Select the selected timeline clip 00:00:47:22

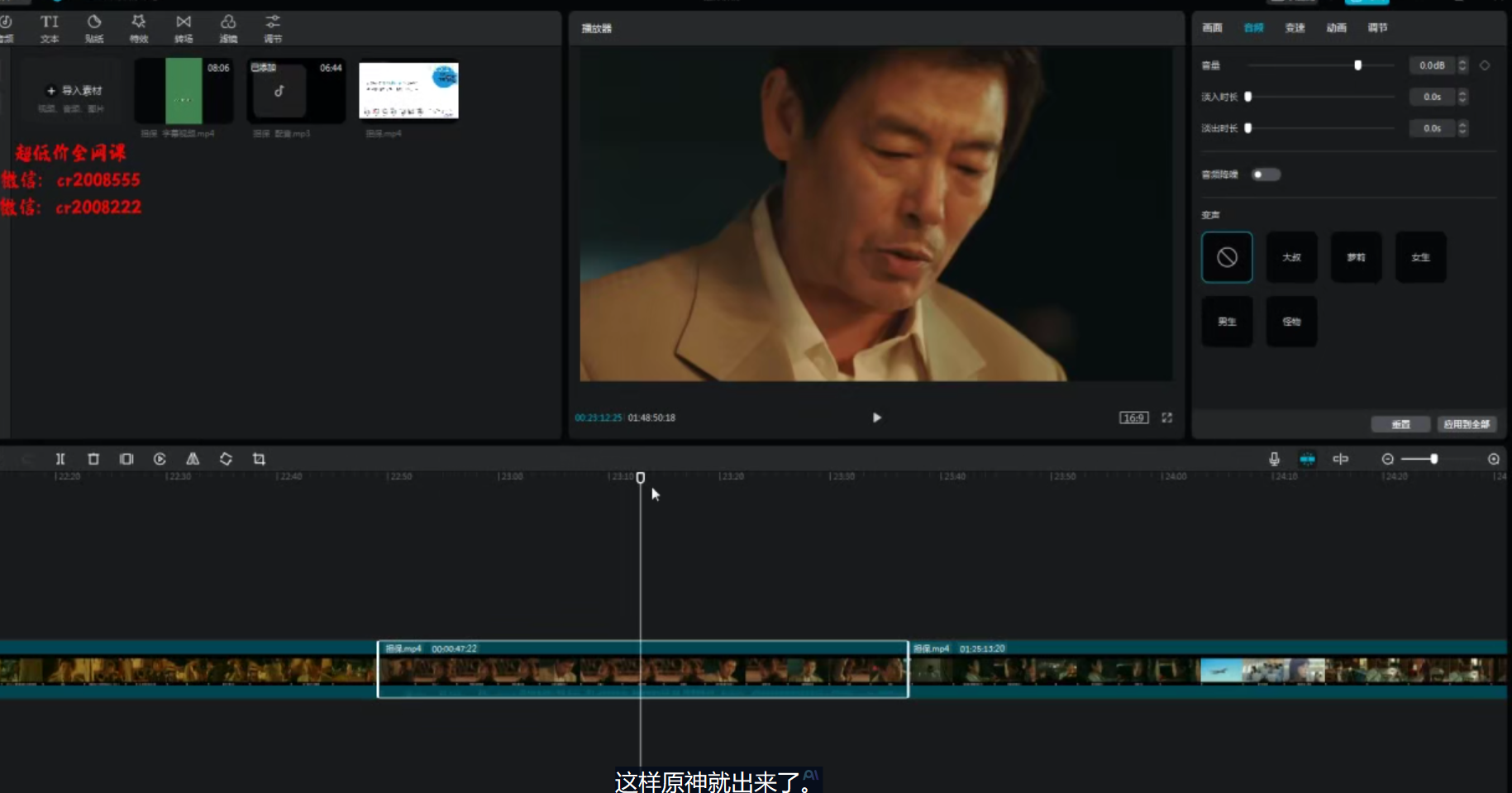643,669
